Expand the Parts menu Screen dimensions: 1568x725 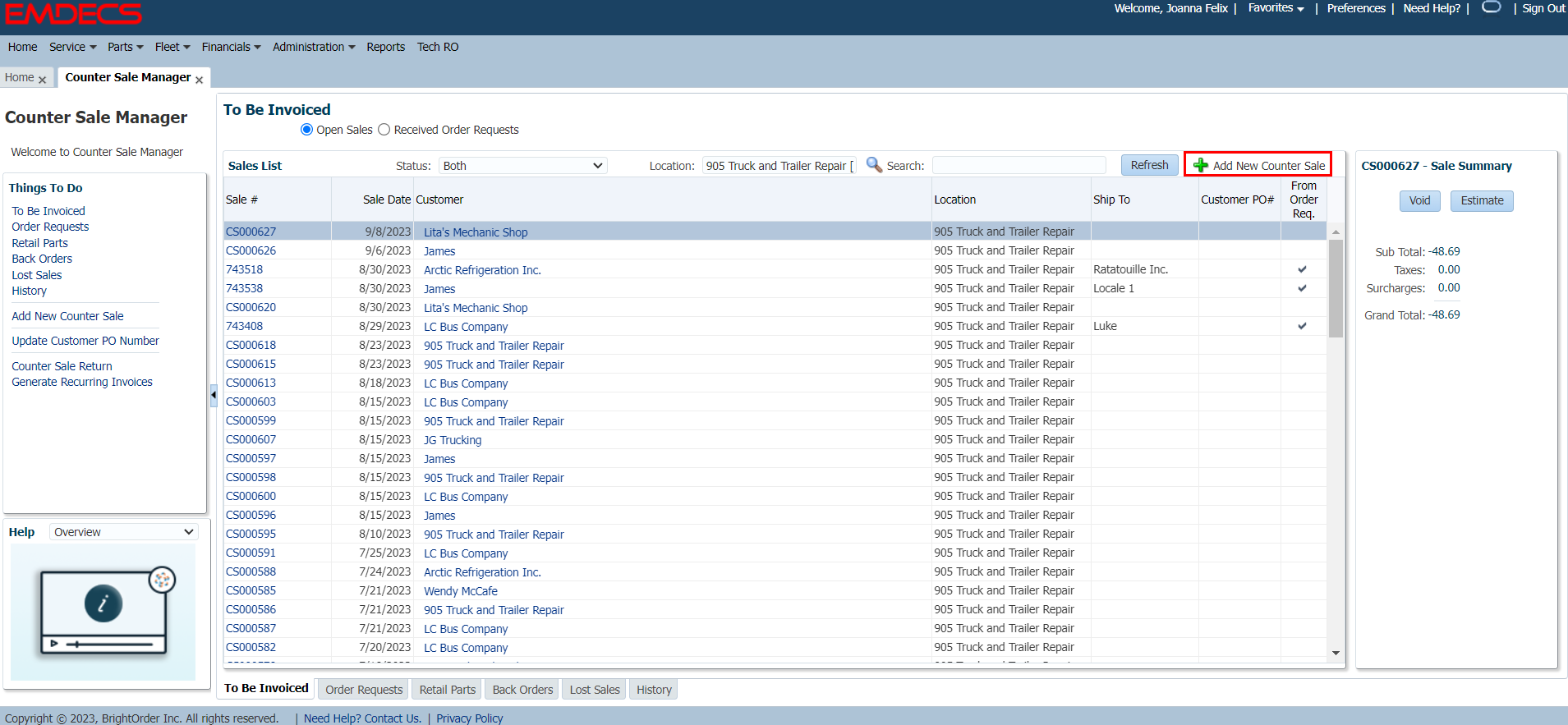(125, 47)
